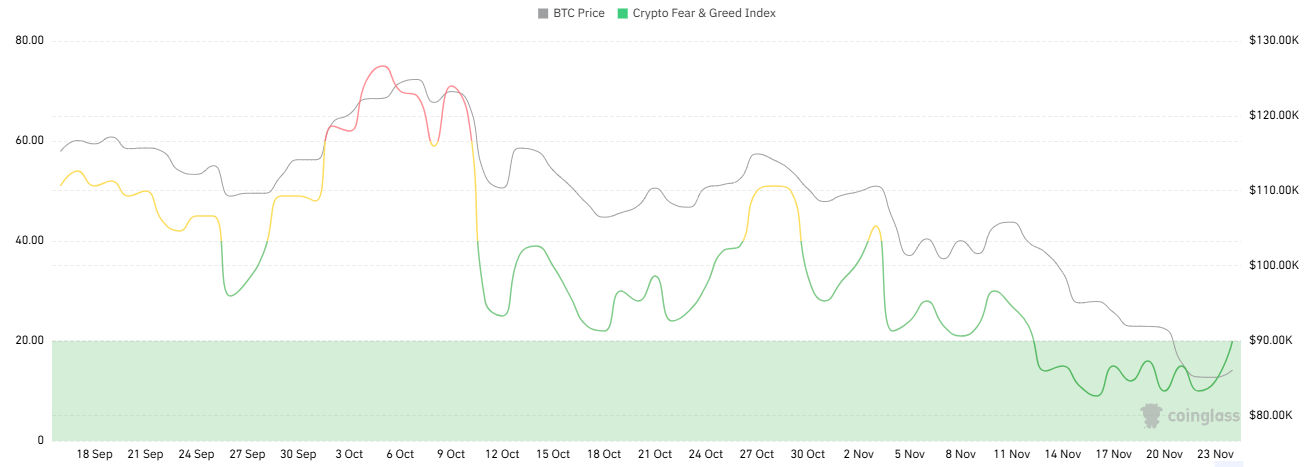Click the gray BTC Price legend swatch
The width and height of the screenshot is (1310, 467).
click(544, 14)
